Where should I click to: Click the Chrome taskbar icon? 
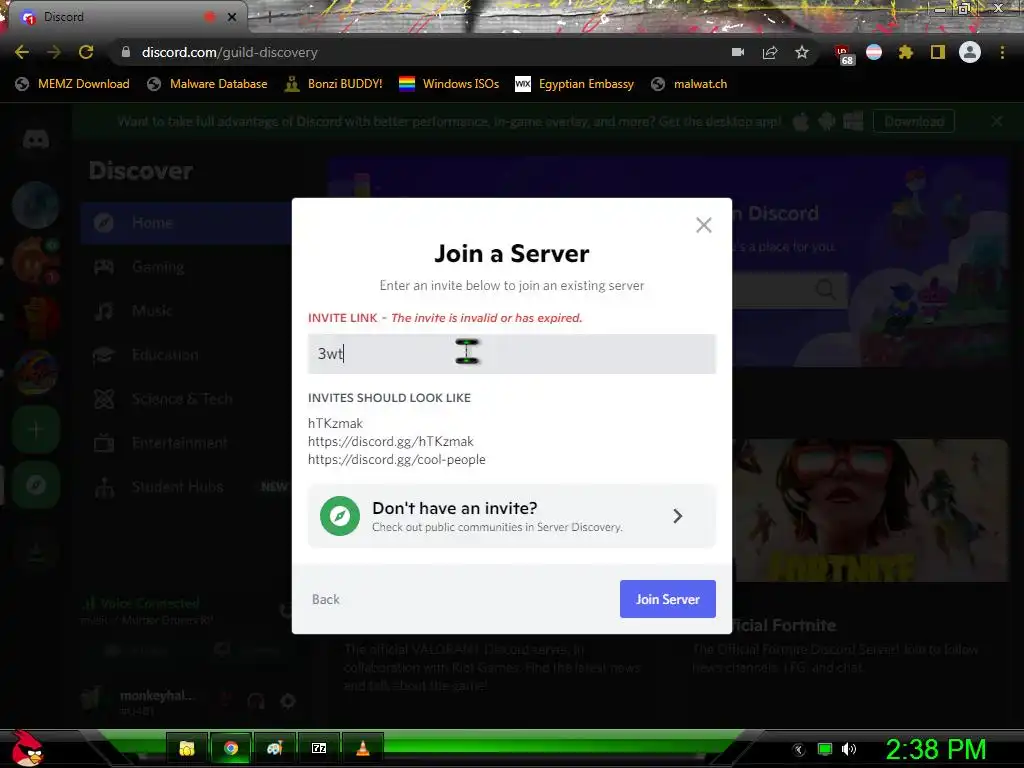point(231,748)
